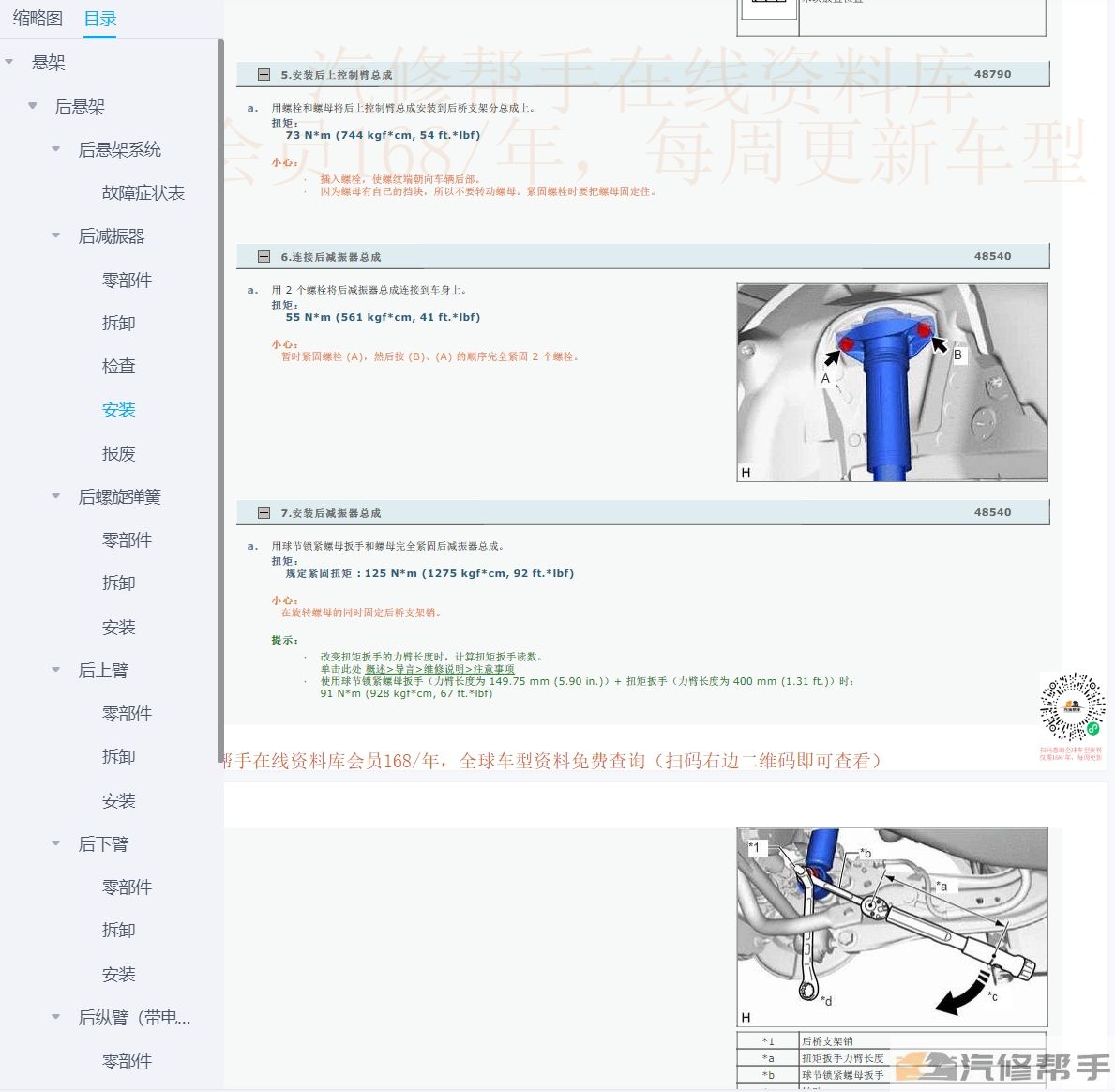Viewport: 1115px width, 1092px height.
Task: Select the 后下臂 tree label
Action: 103,843
